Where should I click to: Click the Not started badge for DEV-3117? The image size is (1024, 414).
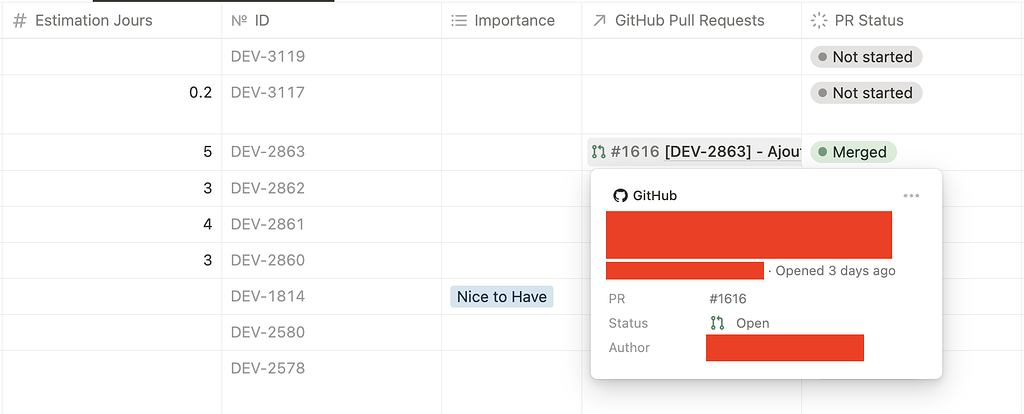click(866, 93)
